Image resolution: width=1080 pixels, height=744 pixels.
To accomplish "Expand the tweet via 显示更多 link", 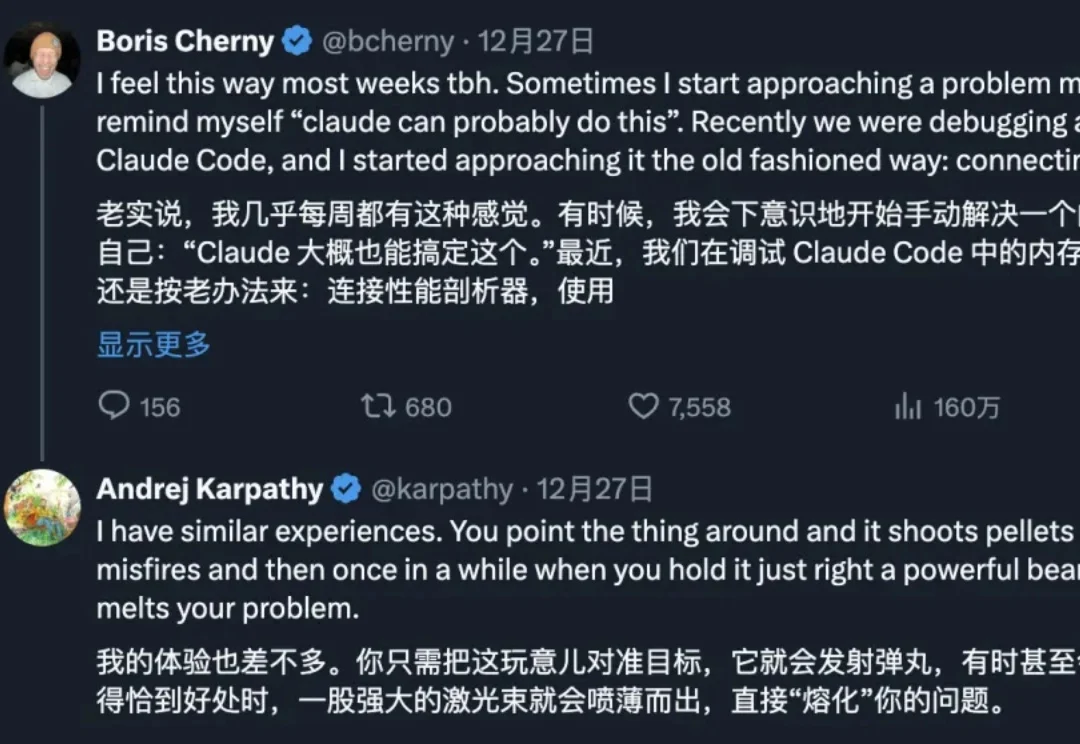I will tap(152, 343).
